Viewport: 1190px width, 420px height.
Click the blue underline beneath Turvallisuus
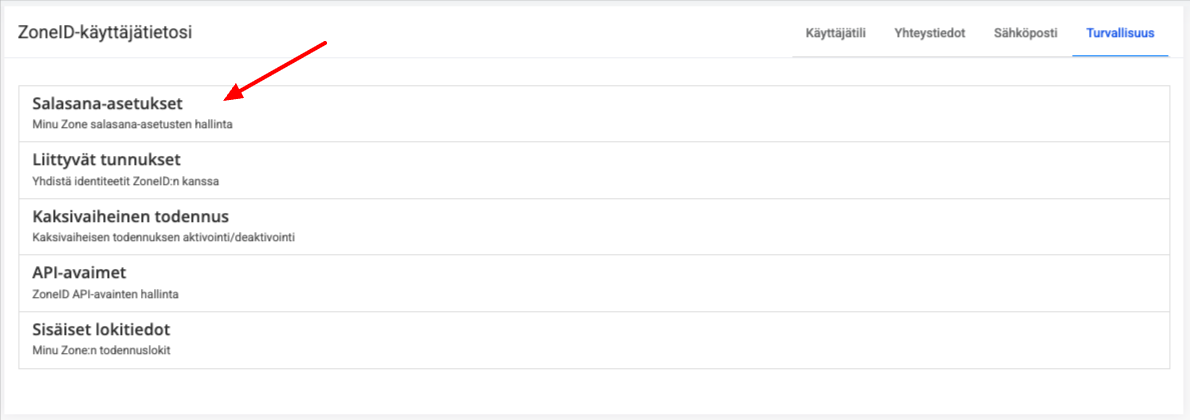click(x=1120, y=56)
